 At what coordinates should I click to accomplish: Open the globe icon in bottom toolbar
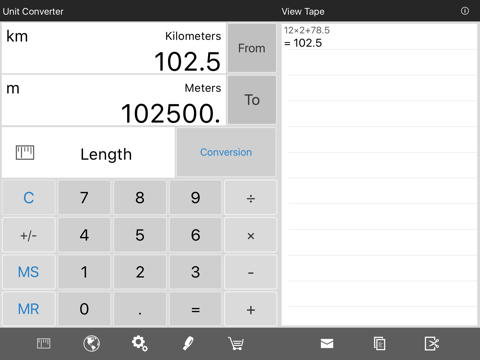coord(91,343)
